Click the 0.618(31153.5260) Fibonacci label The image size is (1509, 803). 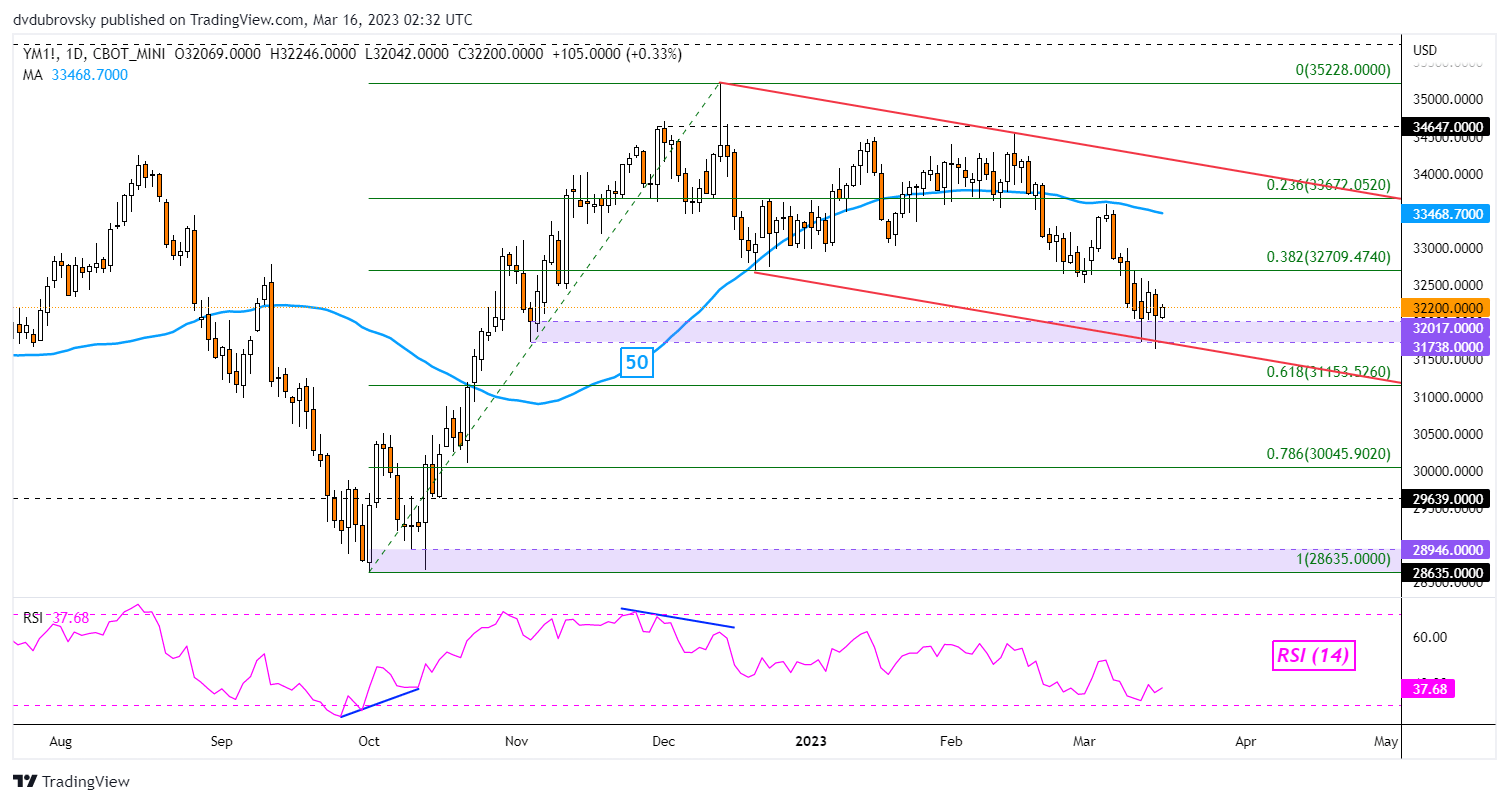coord(1330,372)
